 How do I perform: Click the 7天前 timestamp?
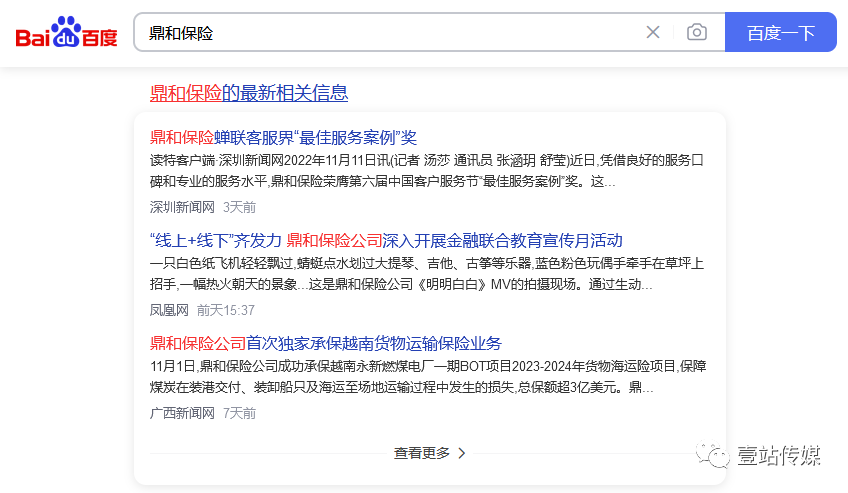coord(240,413)
